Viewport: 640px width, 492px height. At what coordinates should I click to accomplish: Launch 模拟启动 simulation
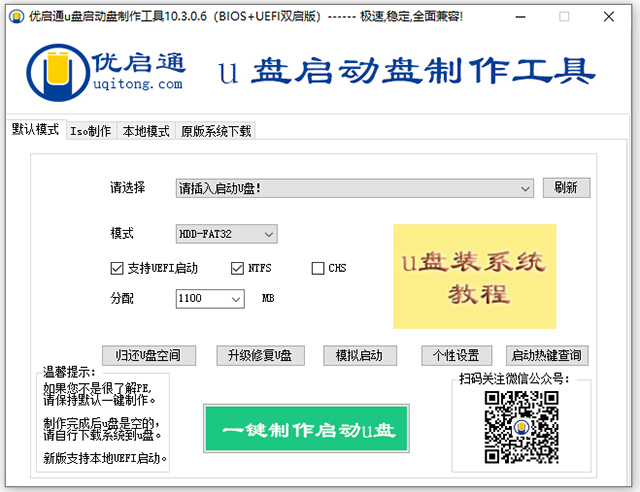tap(360, 356)
